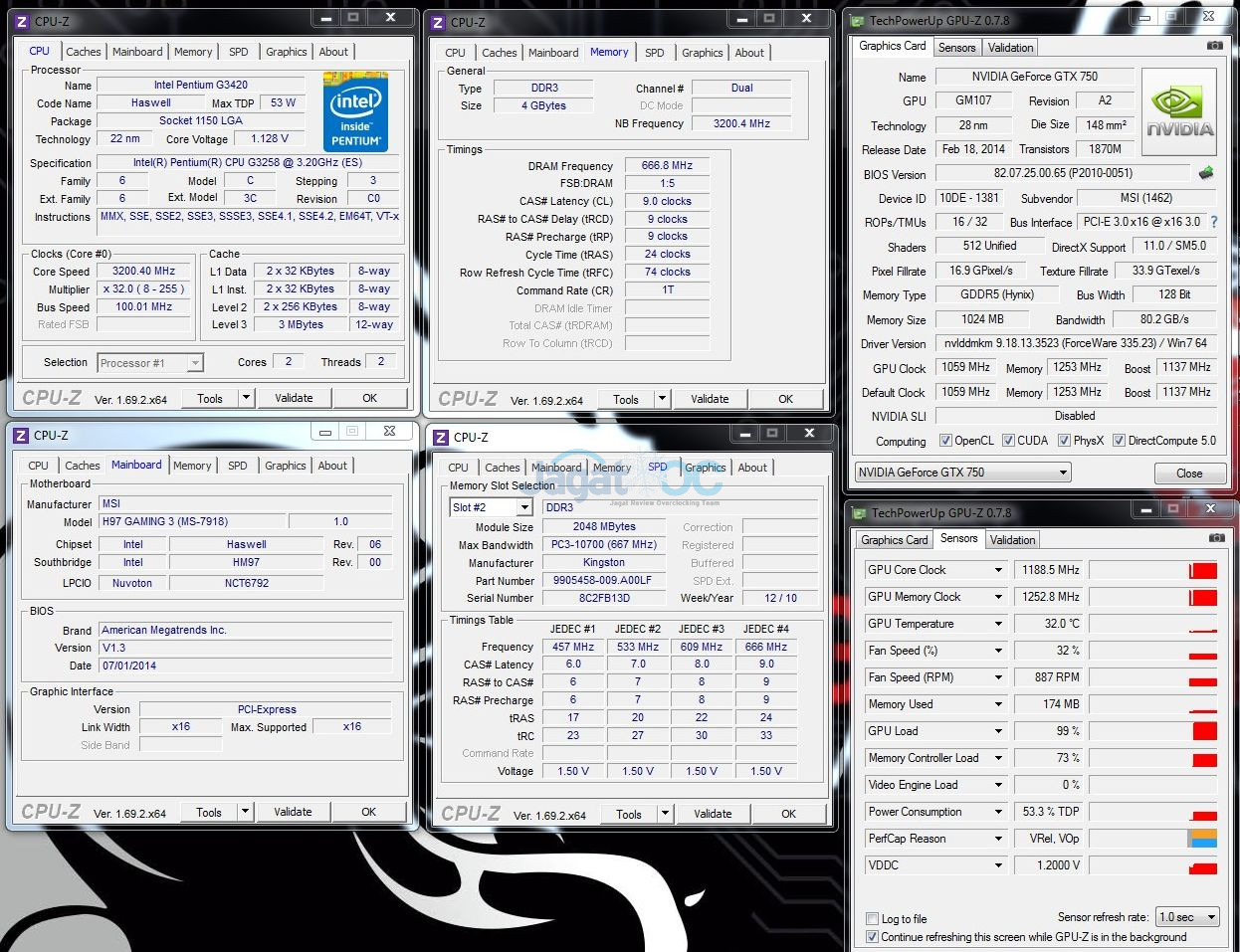Click the NVIDIA logo in GPU-Z

[x=1179, y=112]
